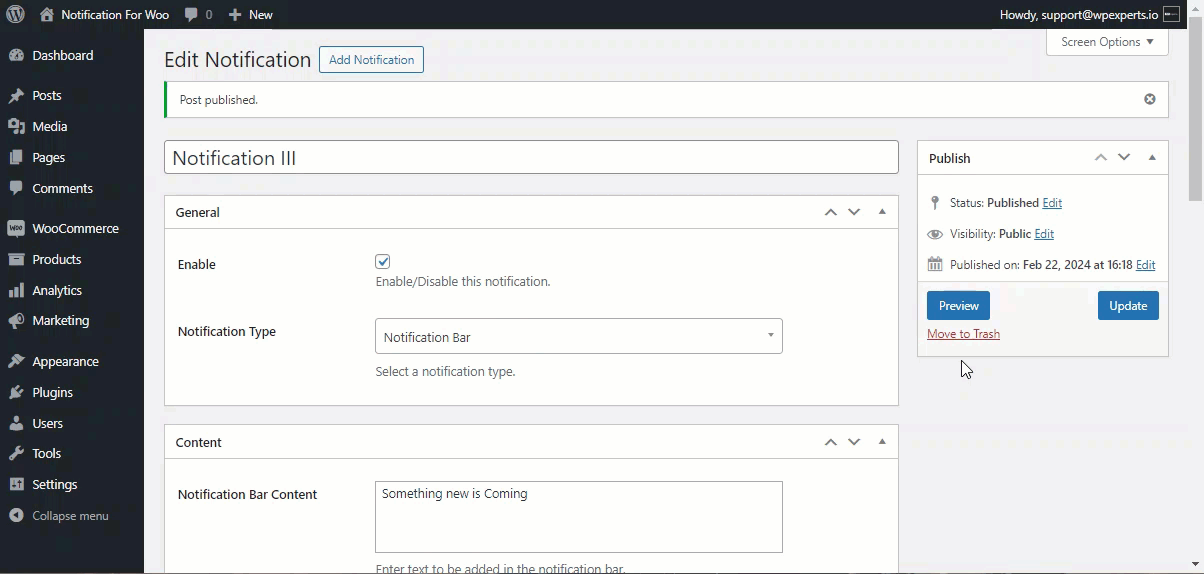Click the Collapse menu arrow icon

(x=16, y=516)
